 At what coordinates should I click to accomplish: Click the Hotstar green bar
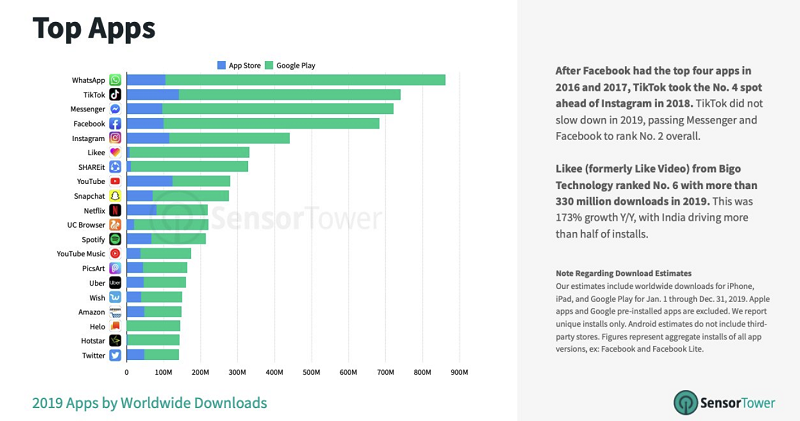(153, 340)
